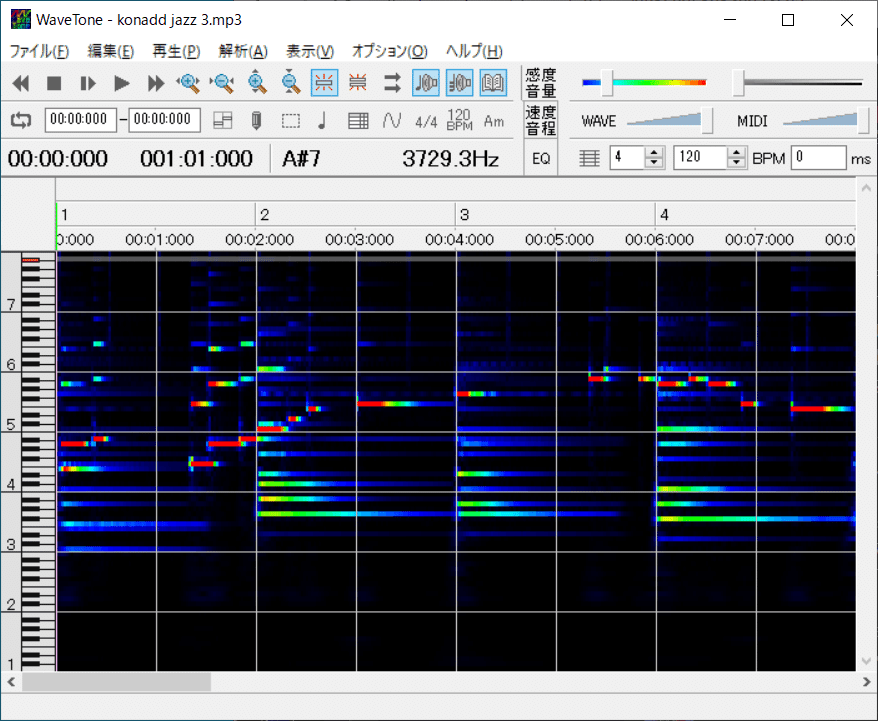This screenshot has width=878, height=721.
Task: Click the Stop playback button
Action: (x=54, y=84)
